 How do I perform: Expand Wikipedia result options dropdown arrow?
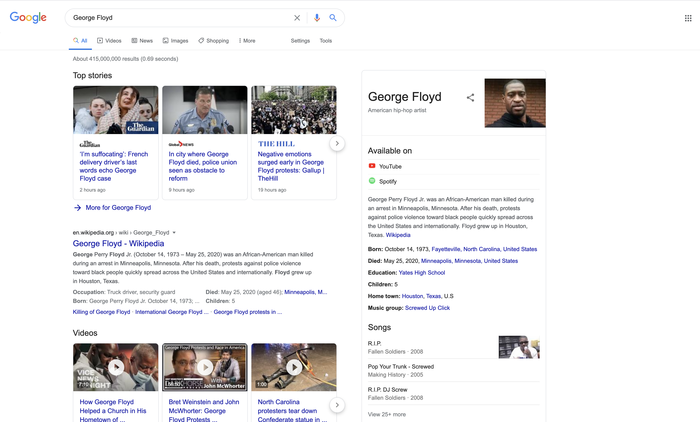click(174, 233)
